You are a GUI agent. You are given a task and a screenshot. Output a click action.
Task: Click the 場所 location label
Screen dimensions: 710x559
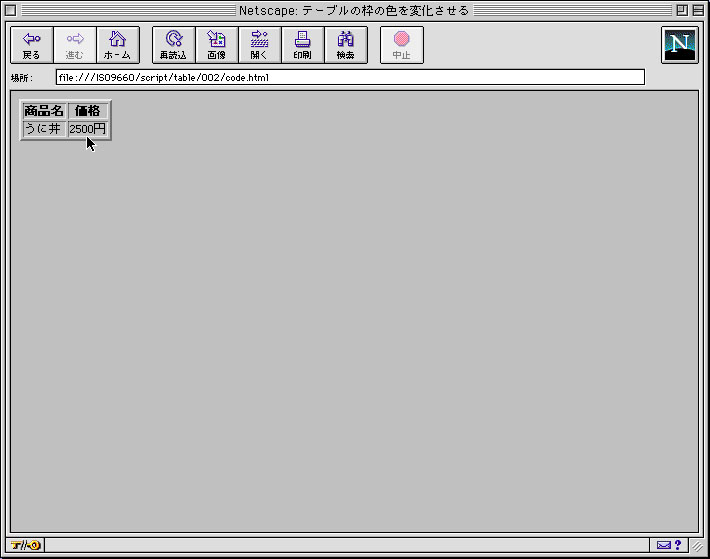pyautogui.click(x=22, y=78)
